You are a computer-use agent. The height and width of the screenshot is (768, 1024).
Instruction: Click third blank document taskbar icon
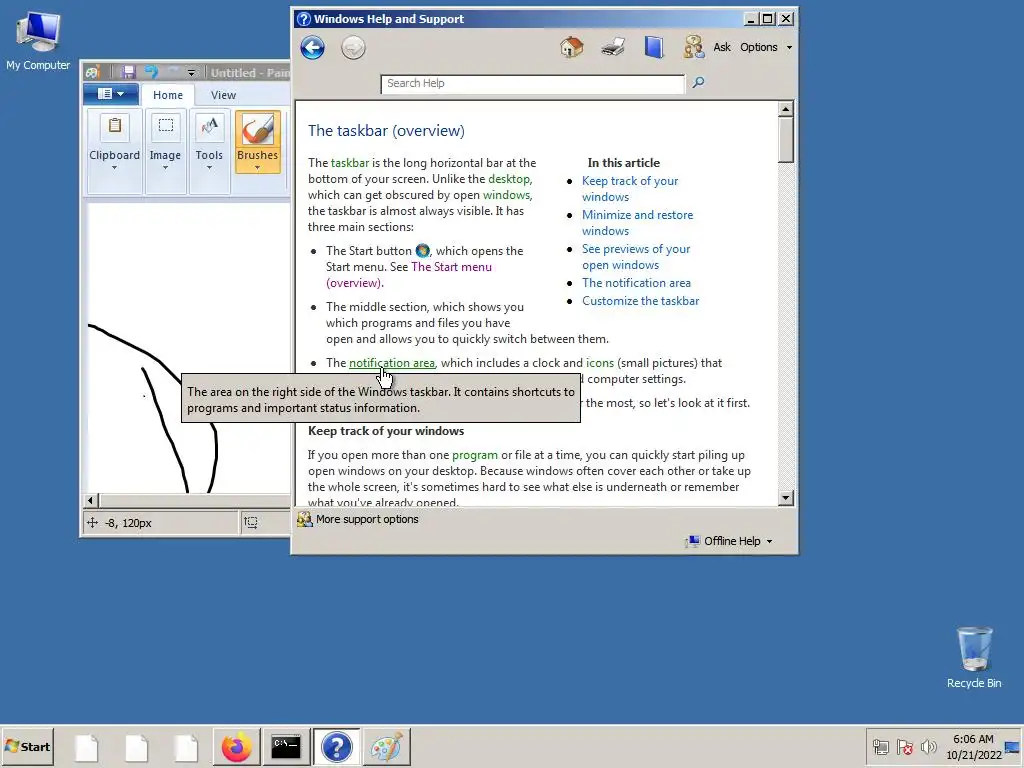click(186, 747)
